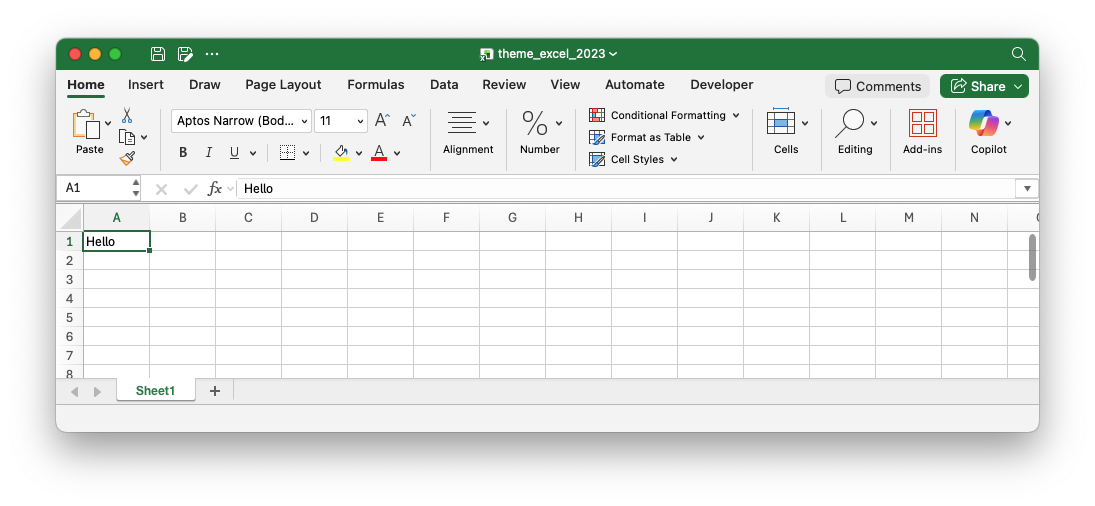
Task: Click the Save icon in title bar
Action: coord(158,54)
